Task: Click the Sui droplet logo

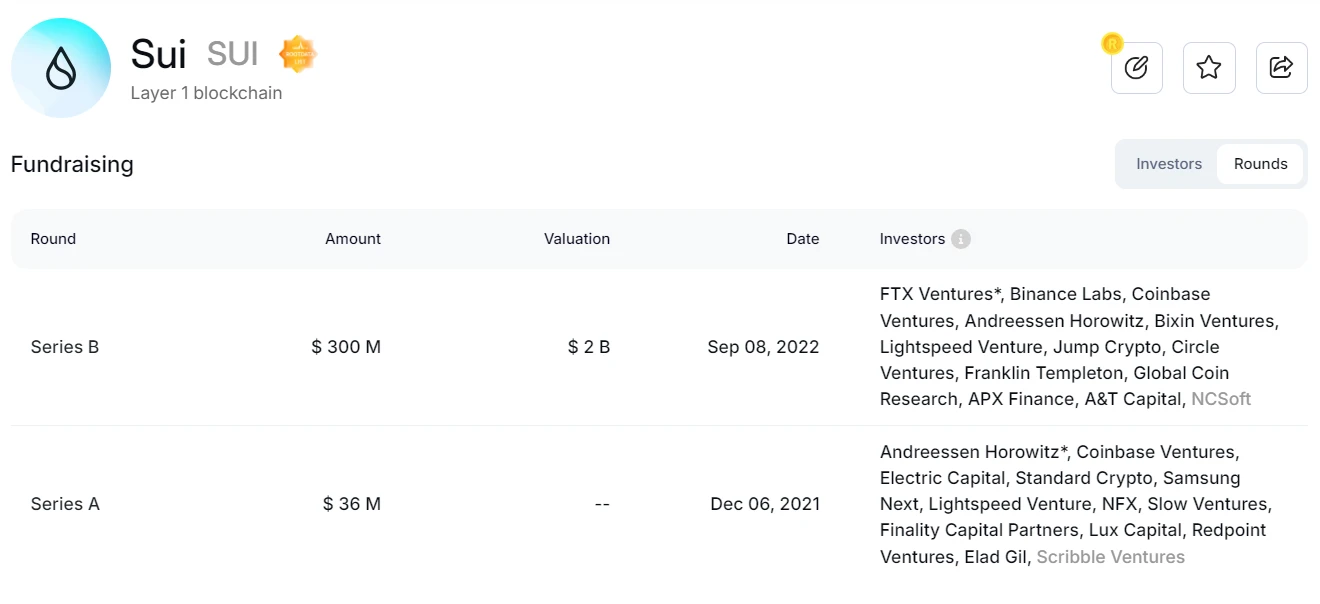Action: coord(61,68)
